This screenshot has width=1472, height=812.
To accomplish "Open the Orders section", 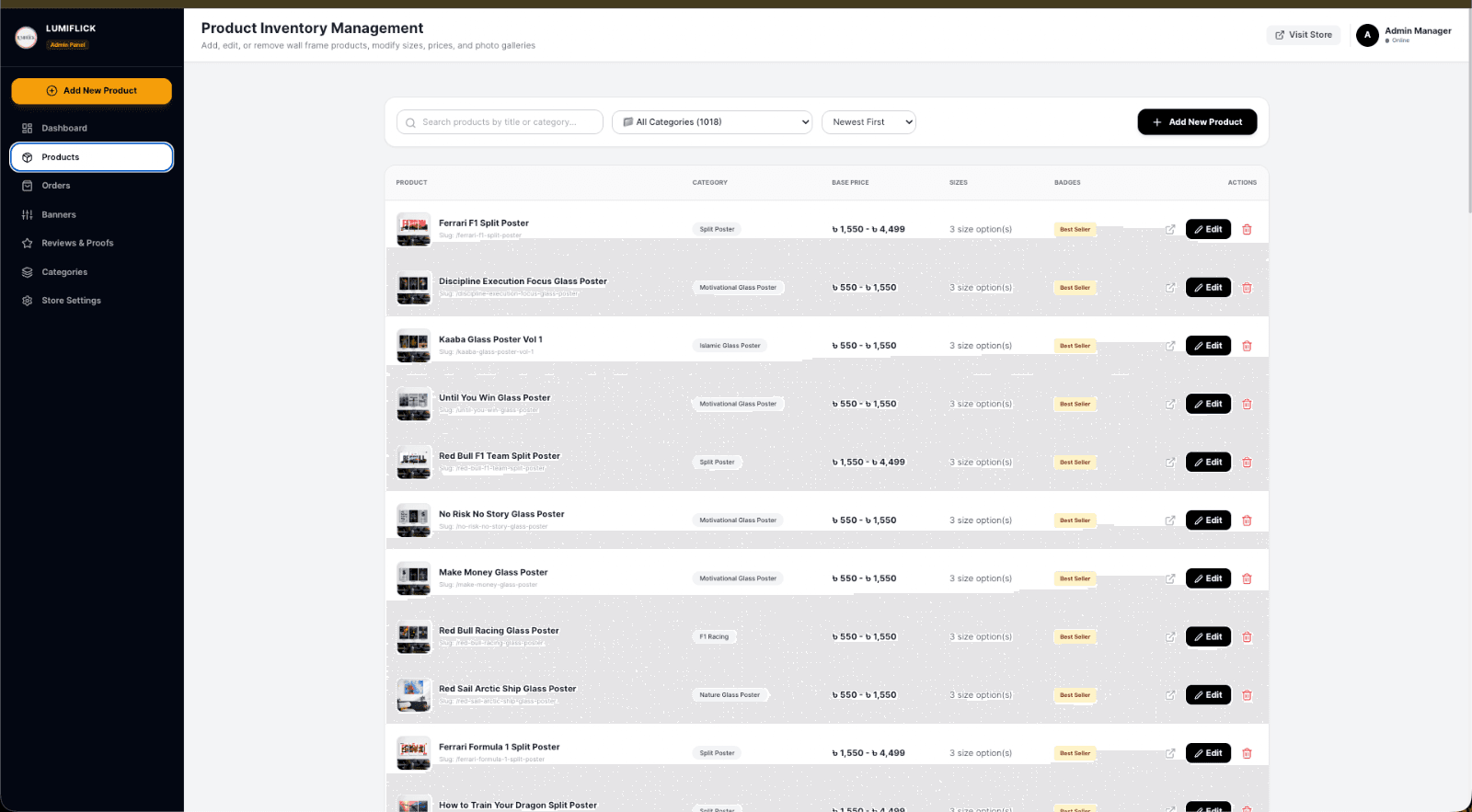I will [92, 186].
